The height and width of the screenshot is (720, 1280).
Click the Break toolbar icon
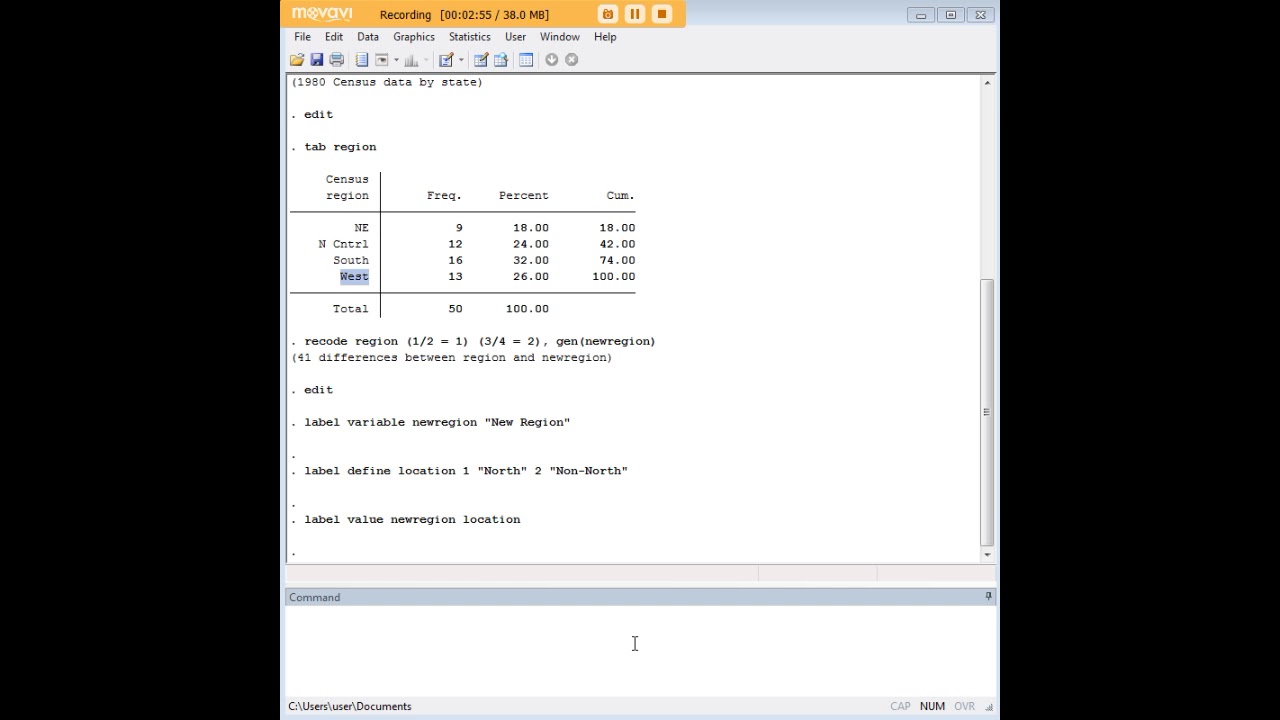click(x=571, y=60)
